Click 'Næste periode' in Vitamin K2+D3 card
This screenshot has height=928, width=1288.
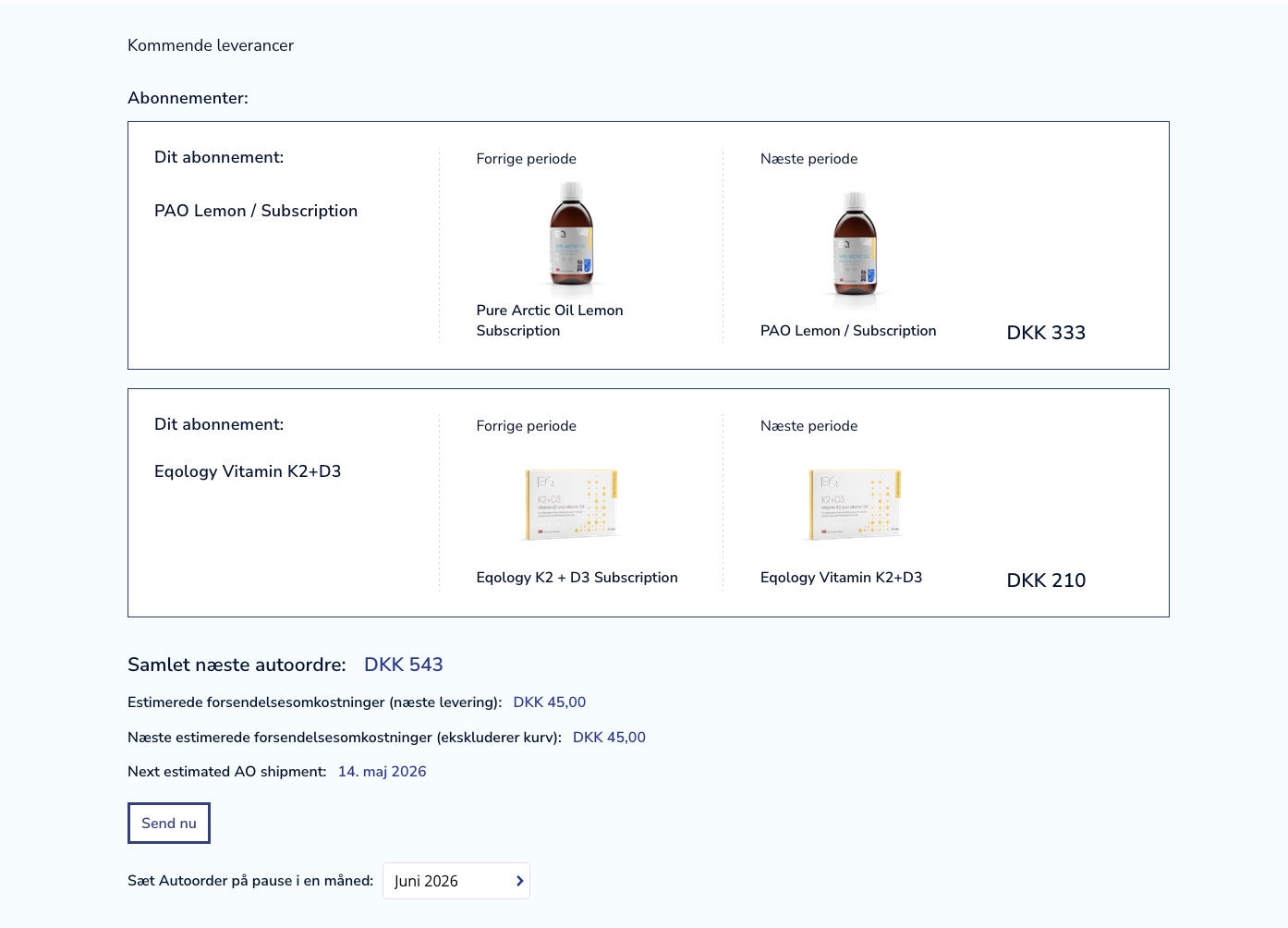(808, 426)
